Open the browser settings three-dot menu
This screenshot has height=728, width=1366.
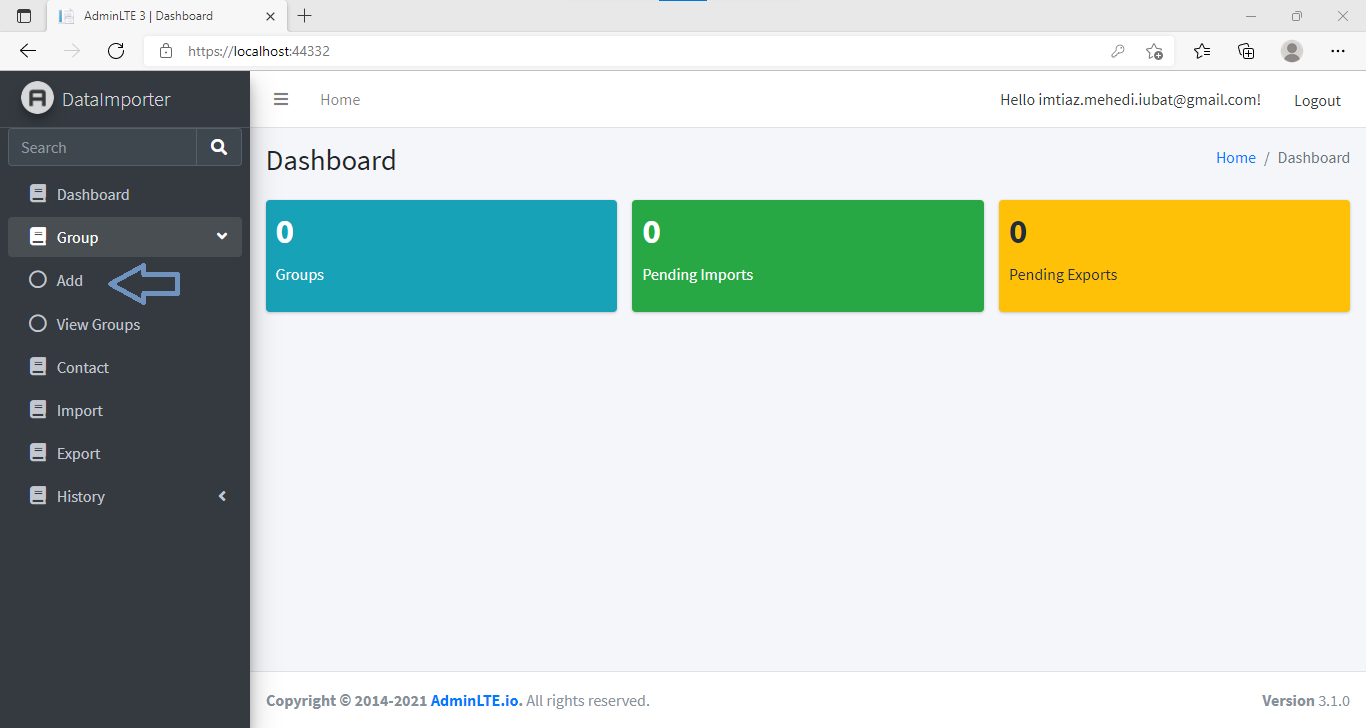(x=1337, y=50)
